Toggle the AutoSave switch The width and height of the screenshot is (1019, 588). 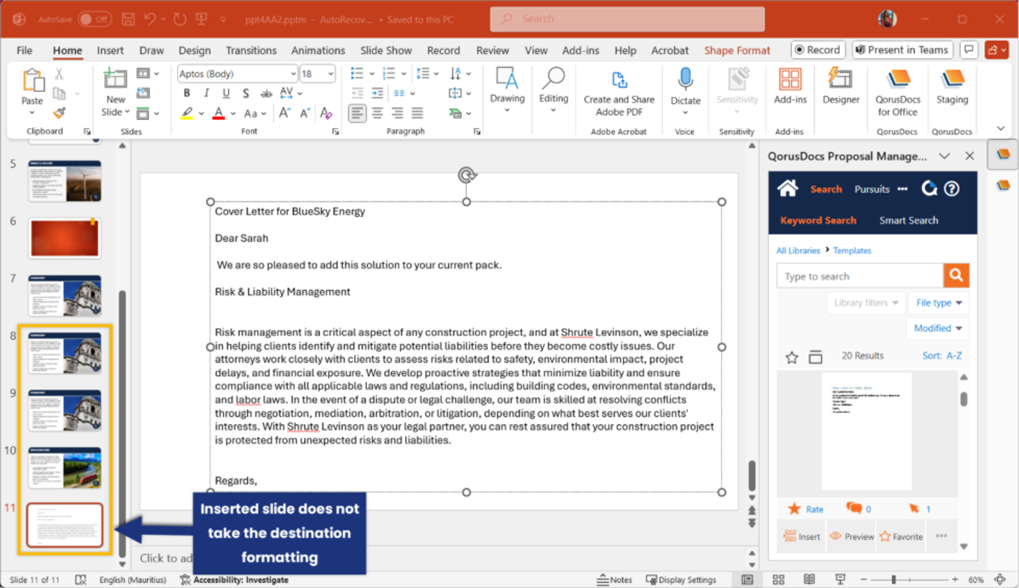[x=94, y=19]
